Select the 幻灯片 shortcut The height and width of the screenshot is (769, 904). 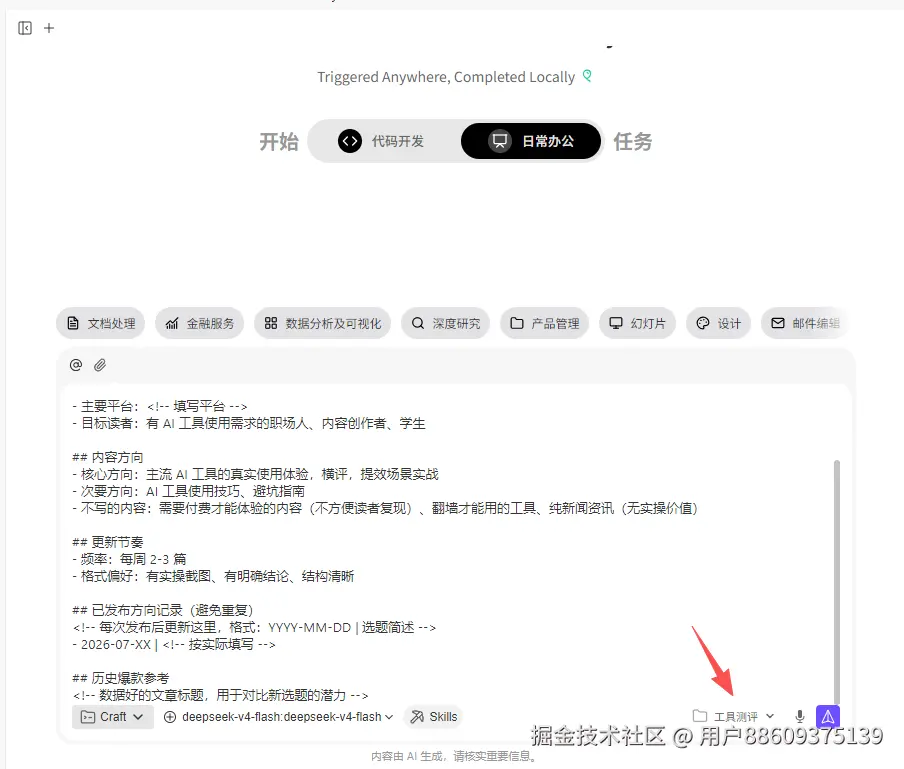[x=637, y=323]
